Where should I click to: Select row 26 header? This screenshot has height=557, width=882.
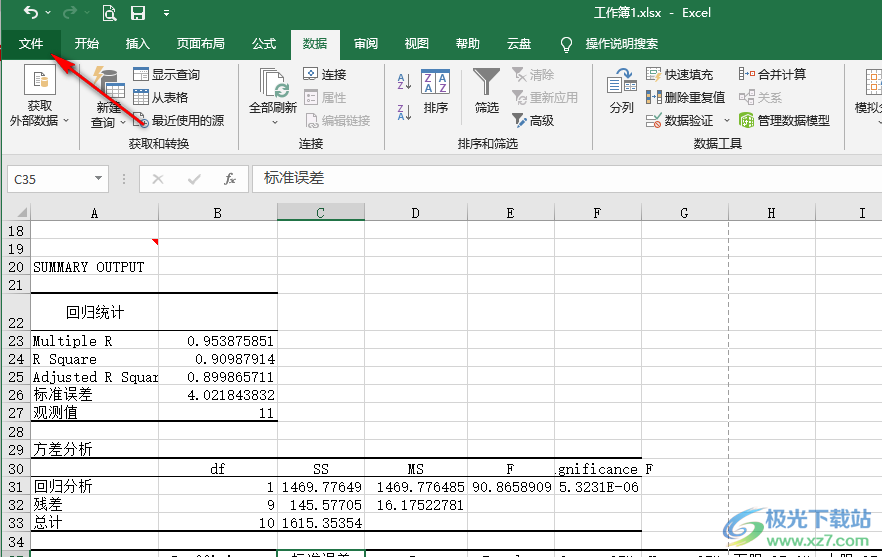coord(16,394)
